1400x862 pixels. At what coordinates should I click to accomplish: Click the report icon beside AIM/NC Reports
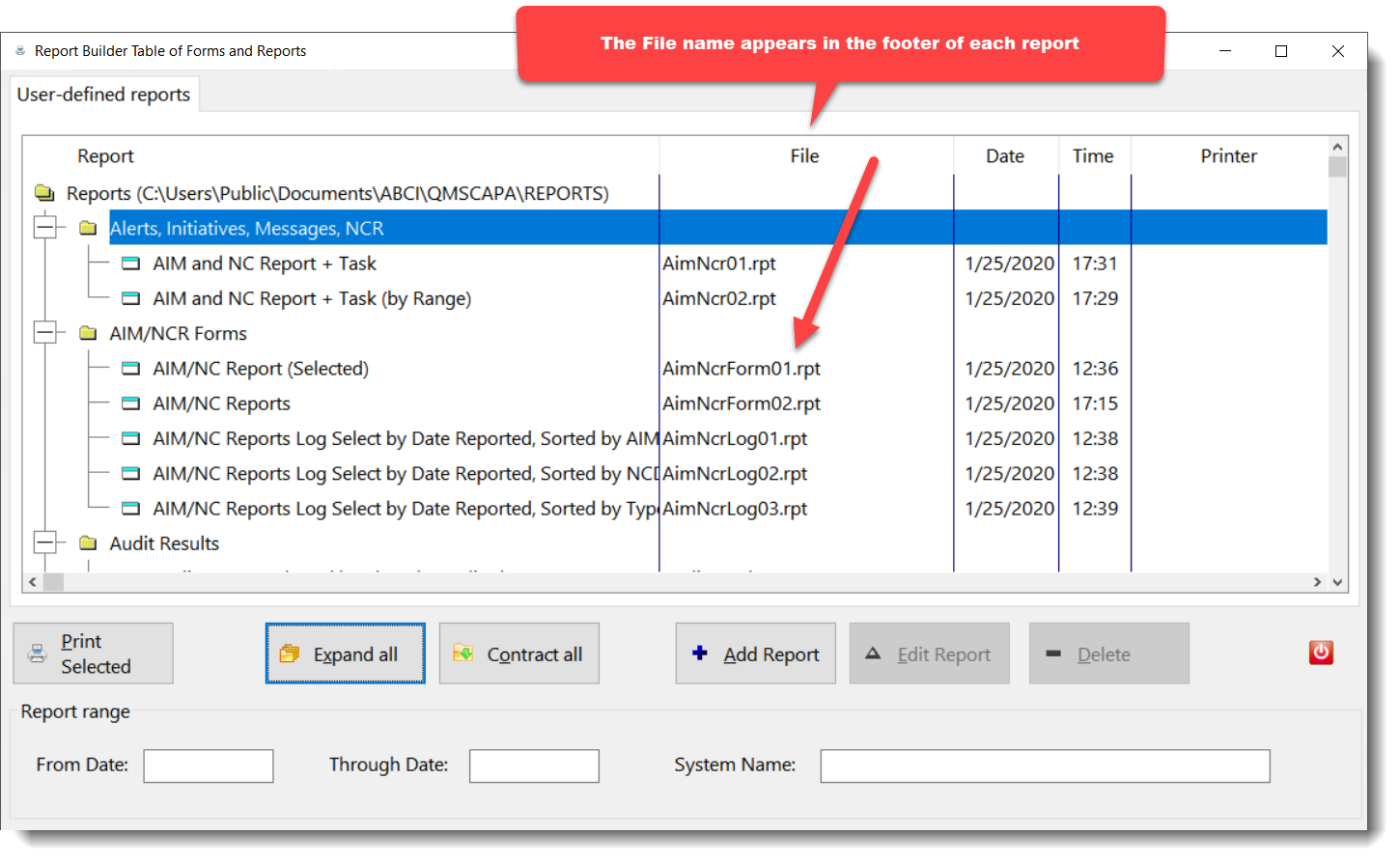(130, 403)
